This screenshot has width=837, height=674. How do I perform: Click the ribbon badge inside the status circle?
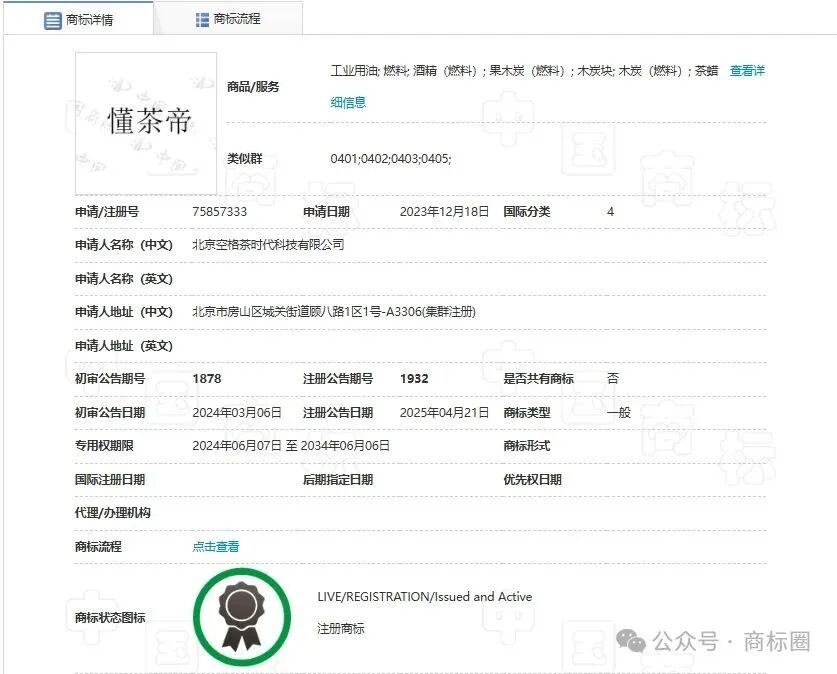click(x=242, y=618)
